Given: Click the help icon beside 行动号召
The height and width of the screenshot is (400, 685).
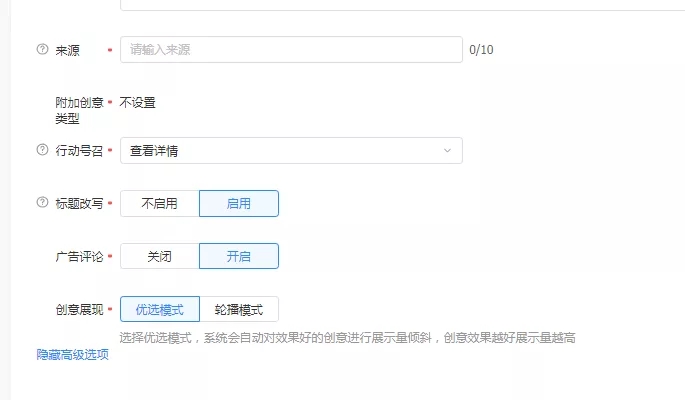Looking at the screenshot, I should pyautogui.click(x=42, y=150).
